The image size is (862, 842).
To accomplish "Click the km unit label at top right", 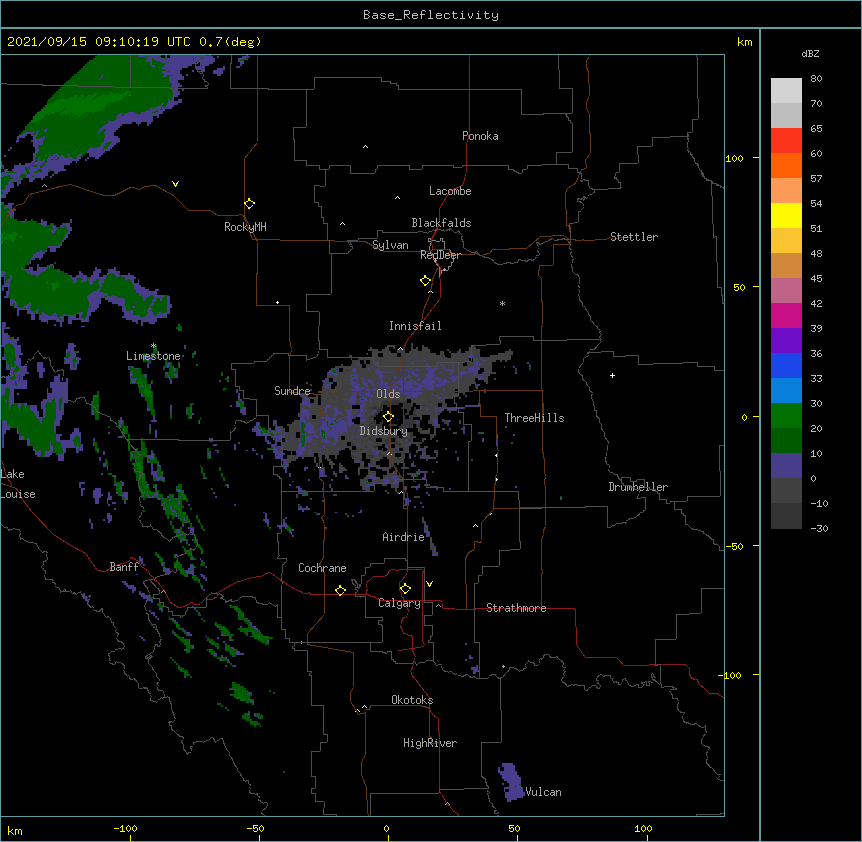I will 745,42.
